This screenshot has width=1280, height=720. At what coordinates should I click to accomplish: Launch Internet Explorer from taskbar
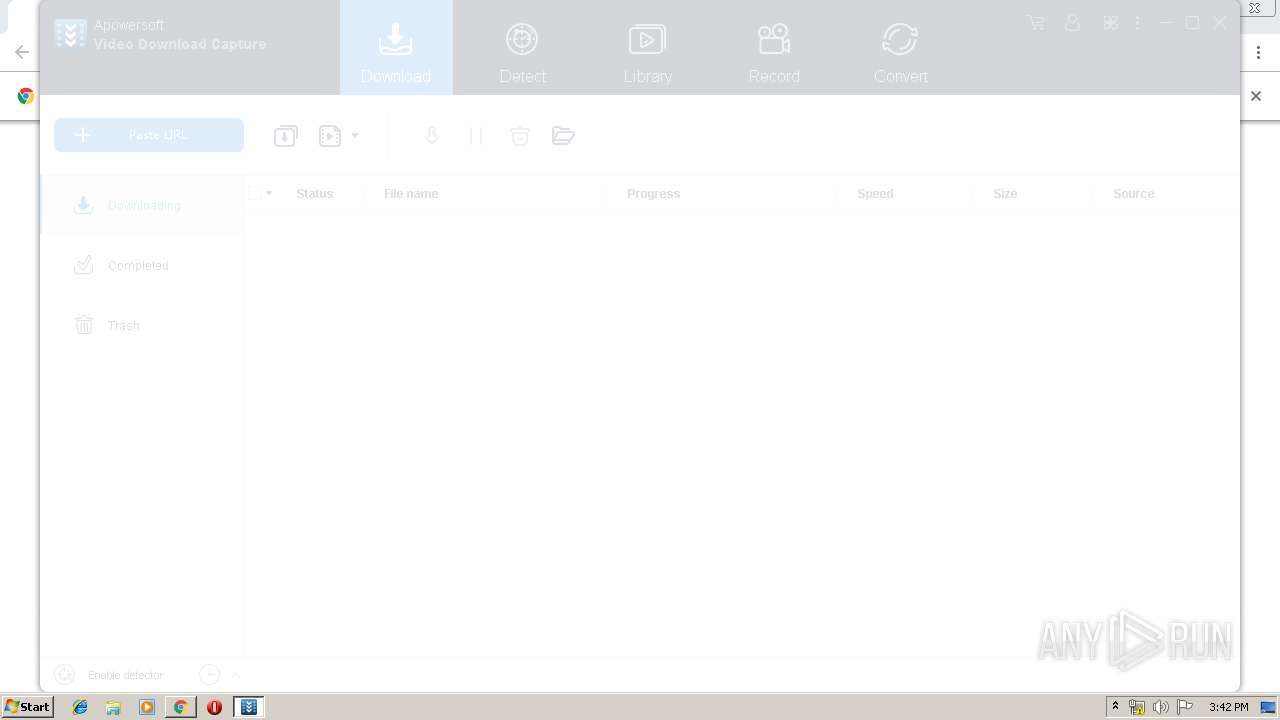80,707
